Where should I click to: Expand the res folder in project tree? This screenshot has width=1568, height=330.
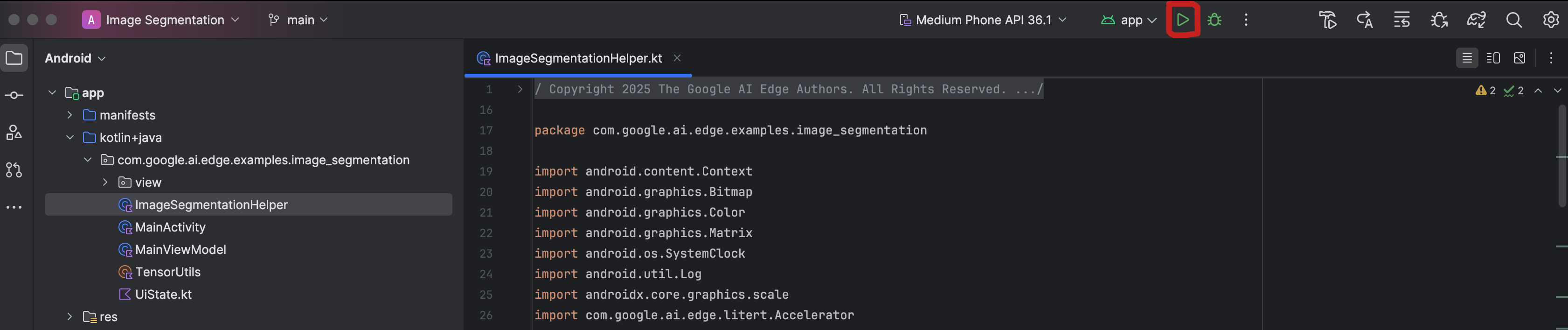coord(69,316)
